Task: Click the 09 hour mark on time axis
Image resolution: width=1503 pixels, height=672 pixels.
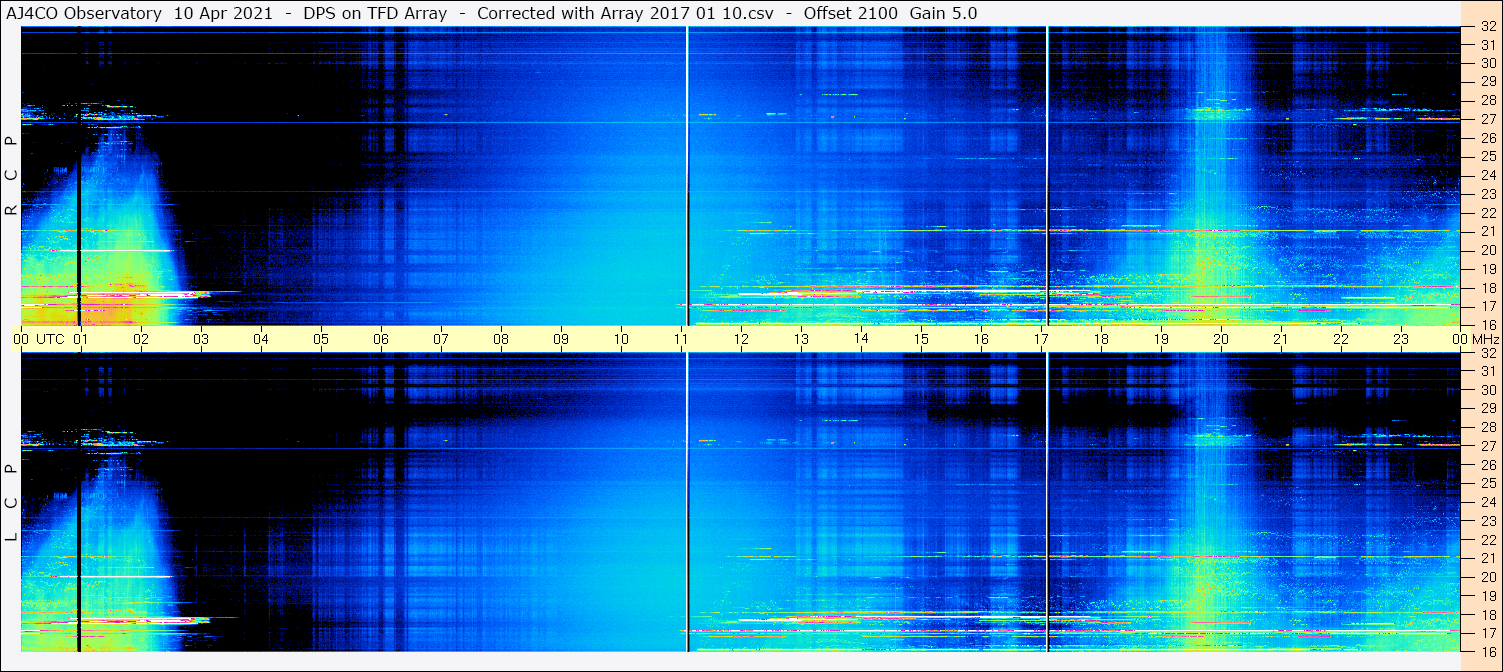Action: pos(561,339)
